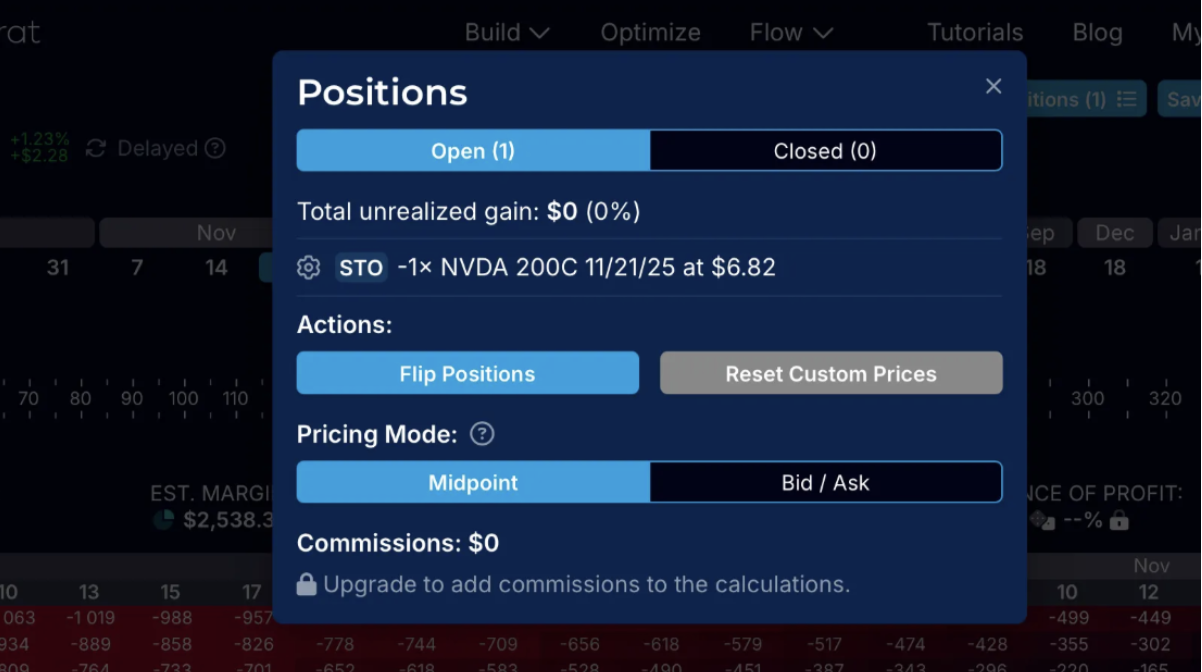Click the lock icon beside commissions upgrade
1202x672 pixels.
pyautogui.click(x=307, y=585)
